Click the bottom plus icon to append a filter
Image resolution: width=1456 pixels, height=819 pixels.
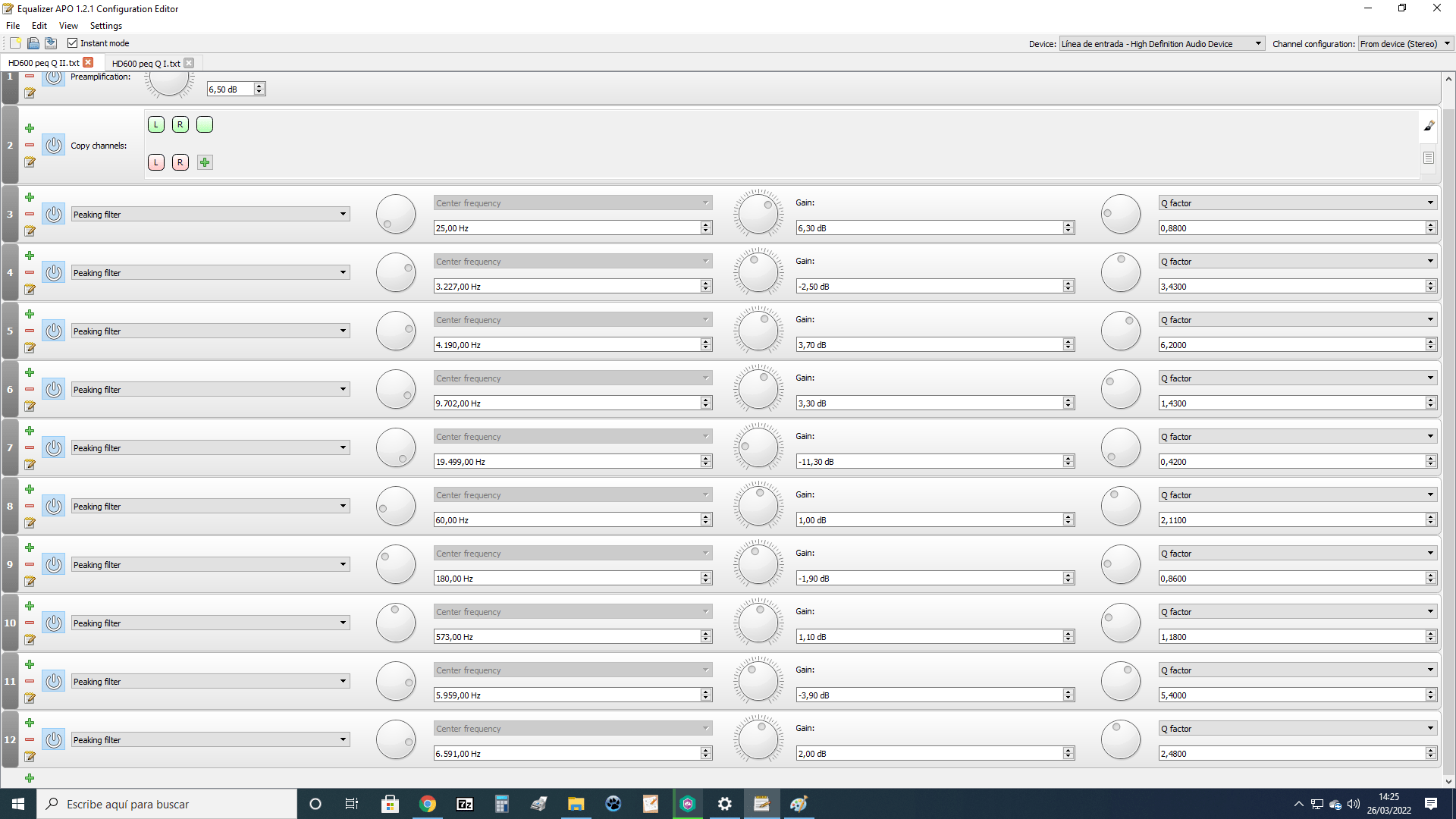[x=30, y=778]
